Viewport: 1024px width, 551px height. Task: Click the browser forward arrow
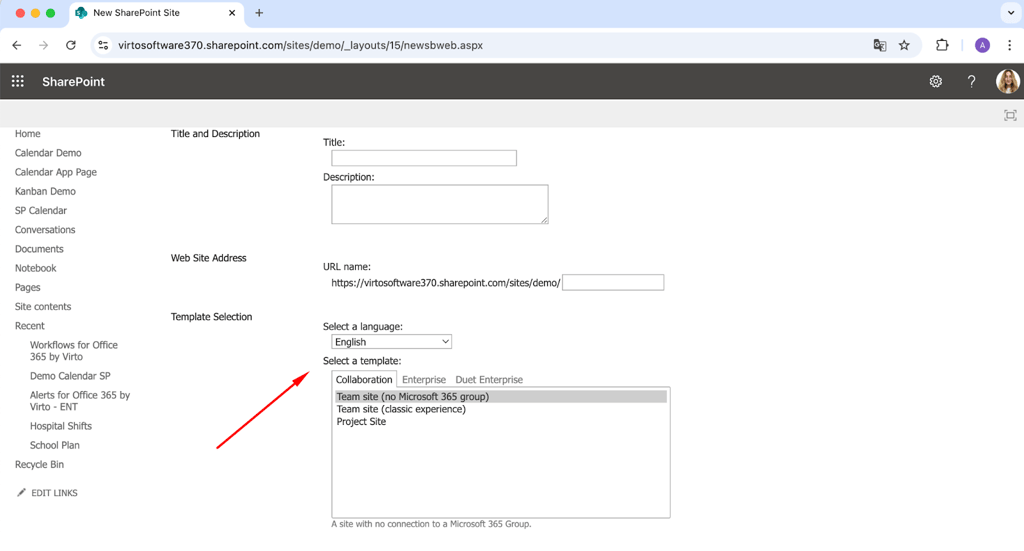(44, 46)
